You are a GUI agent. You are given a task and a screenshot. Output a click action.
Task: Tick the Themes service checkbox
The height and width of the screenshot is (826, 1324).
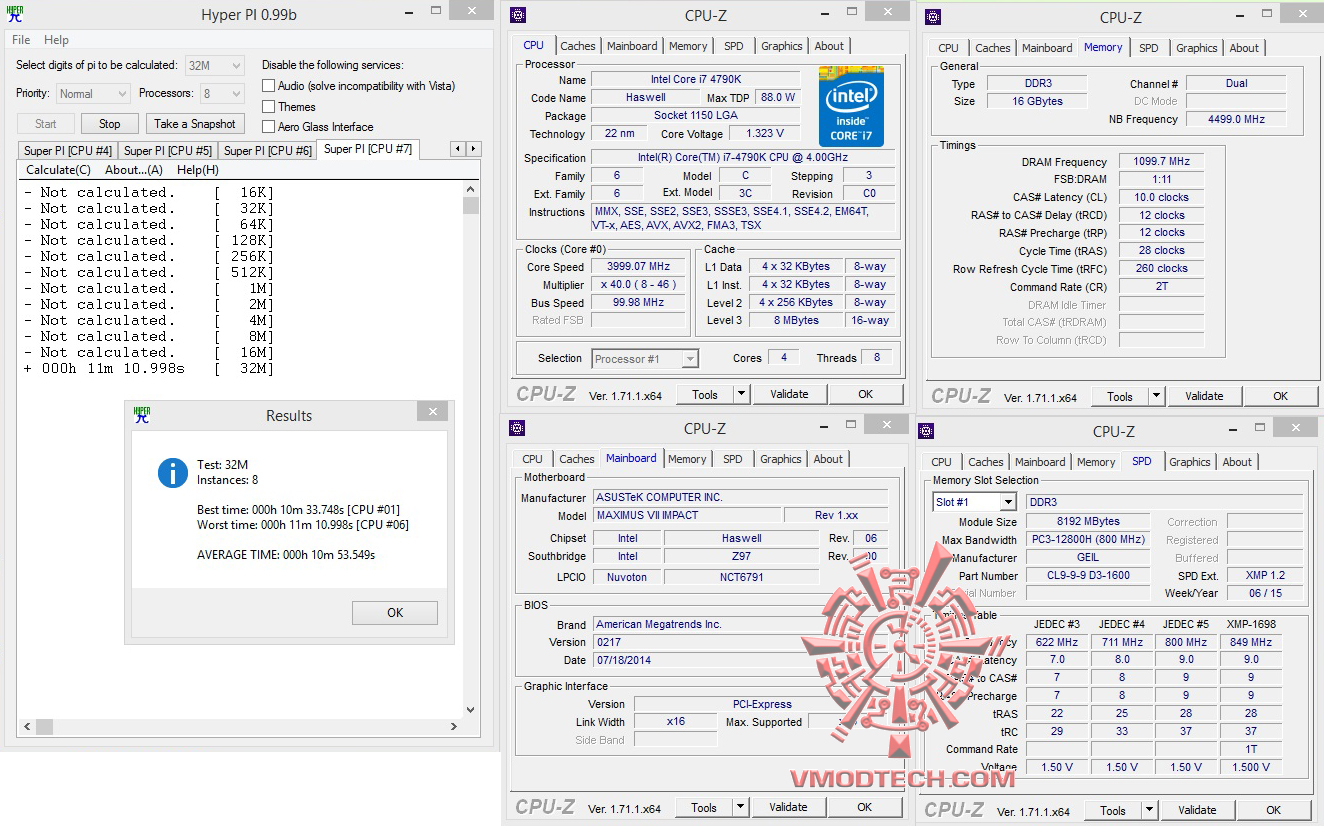(x=268, y=106)
